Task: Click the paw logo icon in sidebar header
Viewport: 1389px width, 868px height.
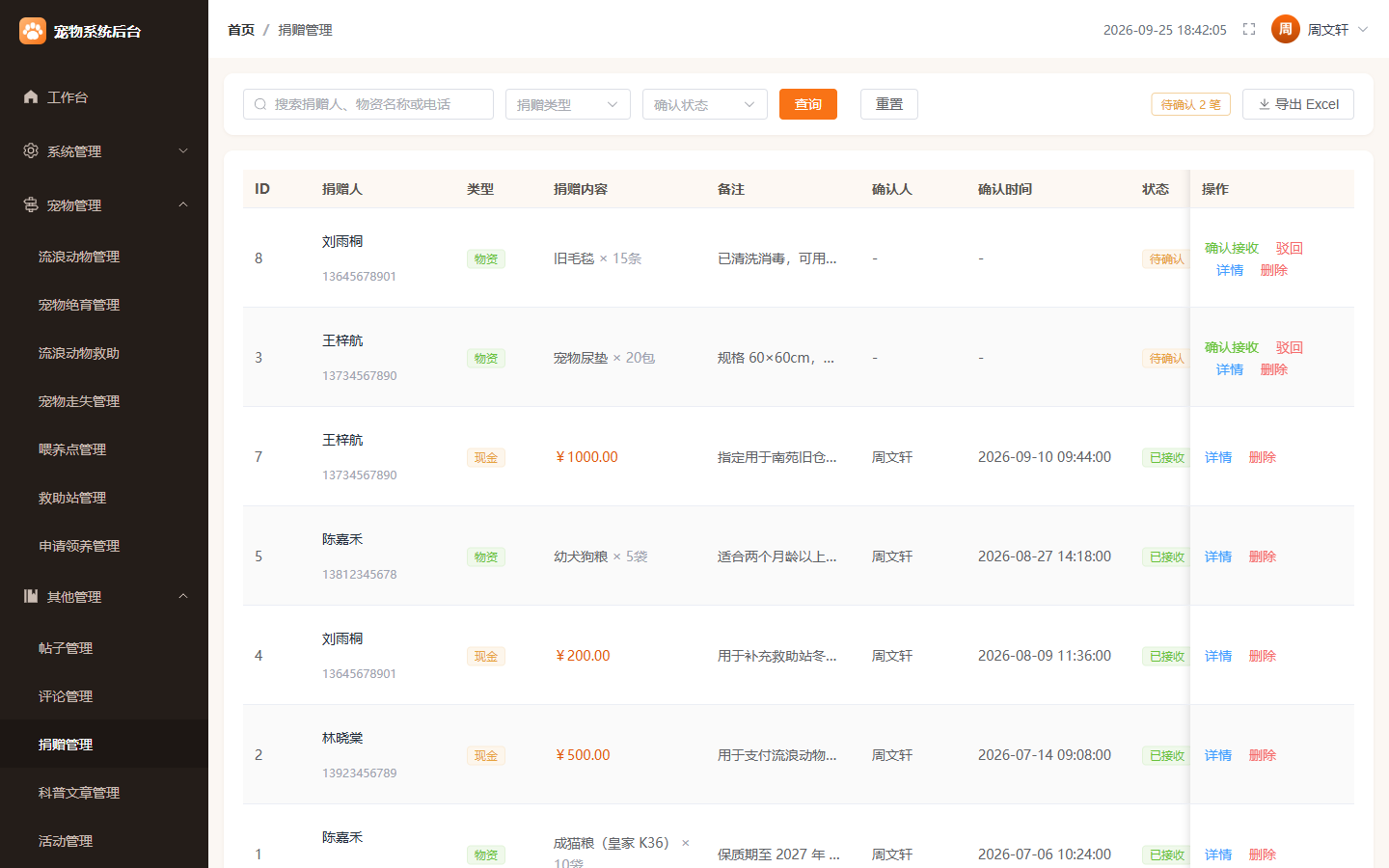Action: tap(33, 31)
